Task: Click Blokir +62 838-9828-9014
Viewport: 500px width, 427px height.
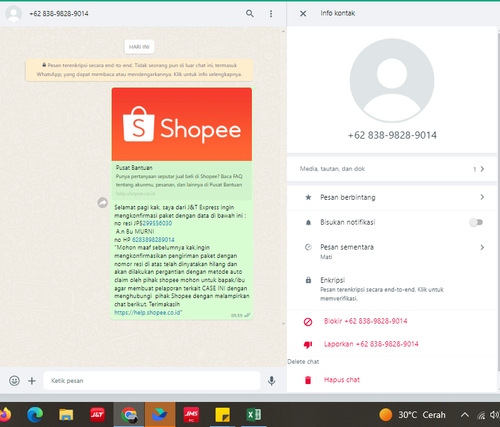Action: [365, 321]
